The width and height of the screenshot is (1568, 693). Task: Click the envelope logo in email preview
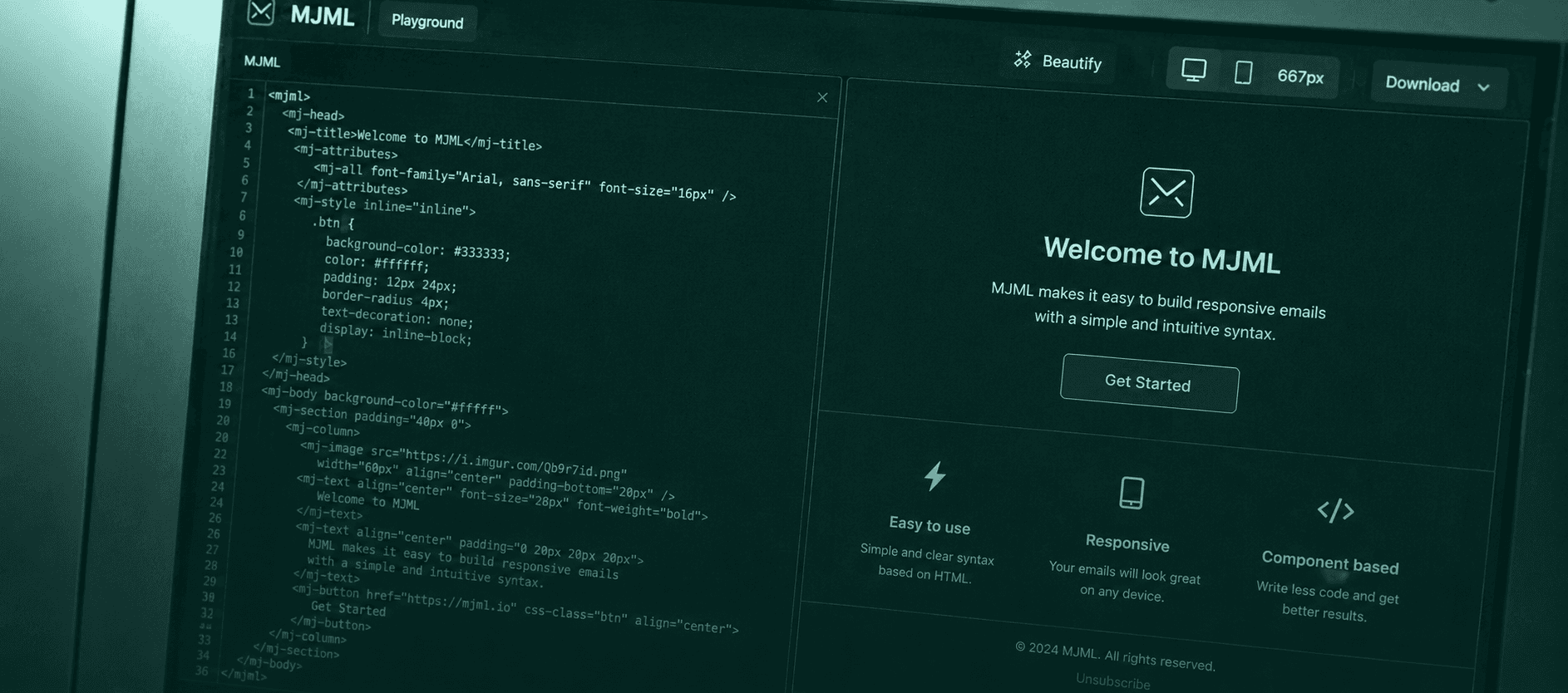coord(1166,193)
